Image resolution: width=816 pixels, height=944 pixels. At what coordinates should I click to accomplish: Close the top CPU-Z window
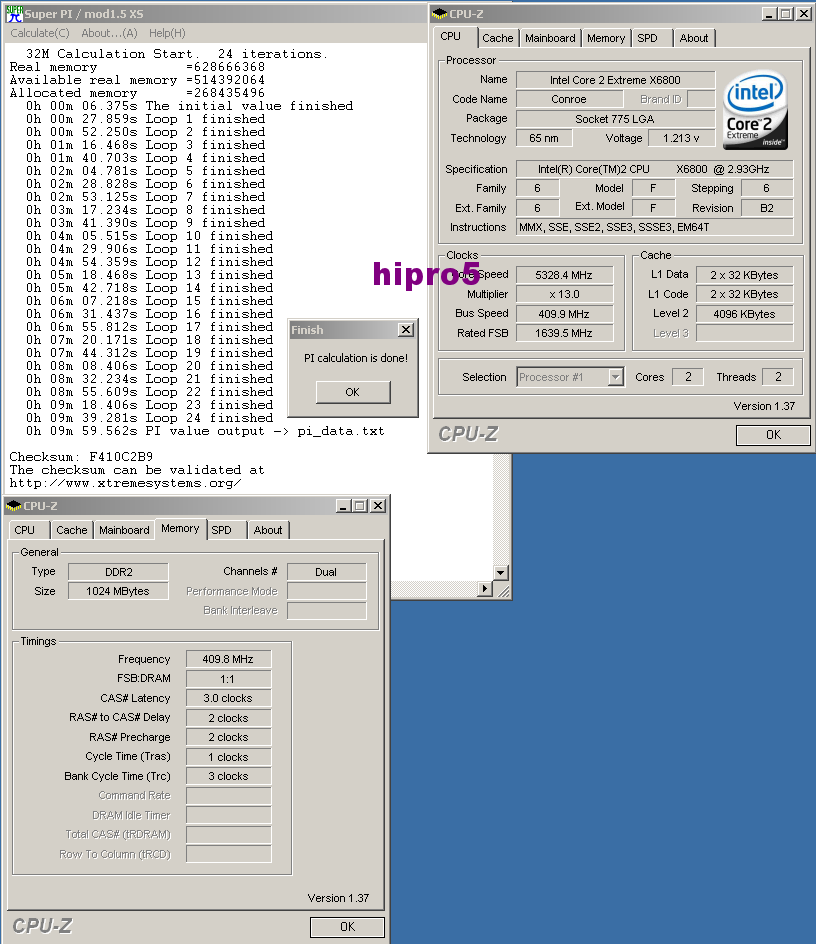[803, 13]
